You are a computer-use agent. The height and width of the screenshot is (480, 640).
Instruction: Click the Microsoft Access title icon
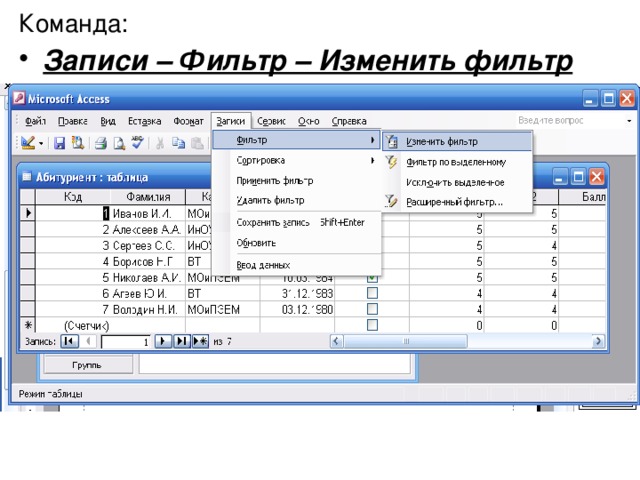[19, 98]
